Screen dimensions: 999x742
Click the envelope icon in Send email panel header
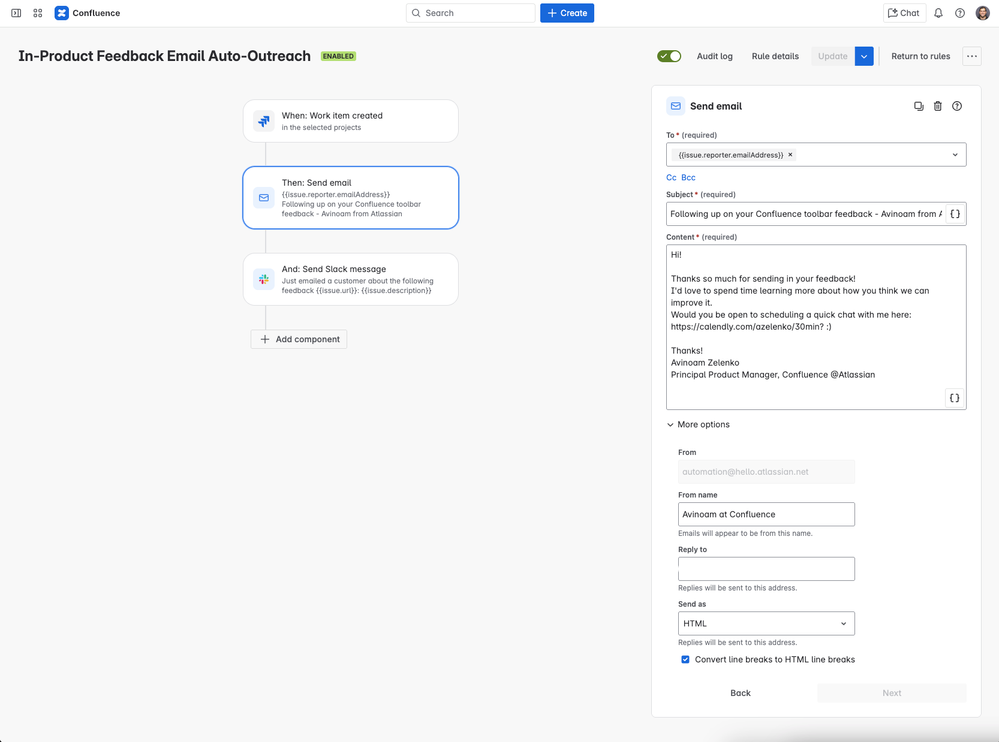pos(676,106)
